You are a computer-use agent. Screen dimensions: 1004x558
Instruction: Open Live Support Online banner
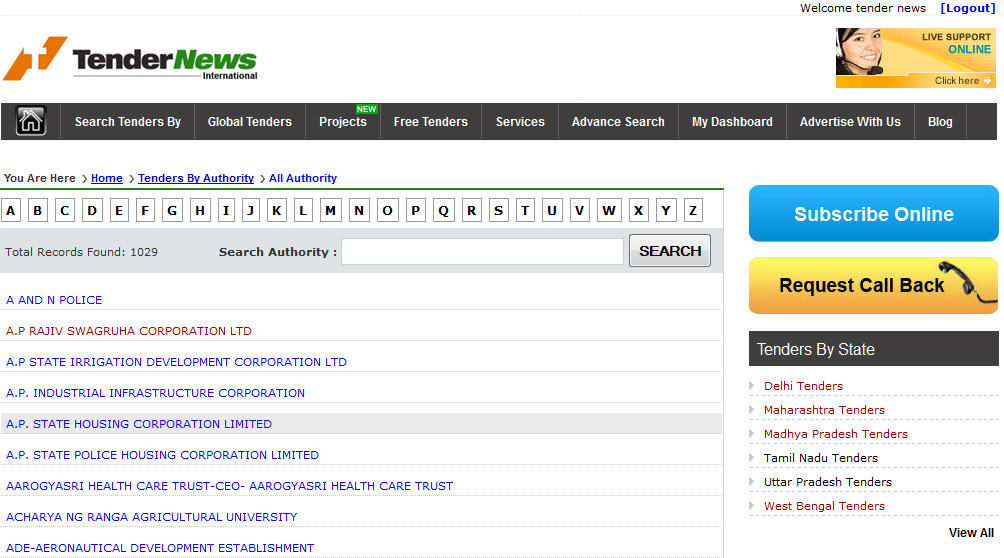[915, 58]
